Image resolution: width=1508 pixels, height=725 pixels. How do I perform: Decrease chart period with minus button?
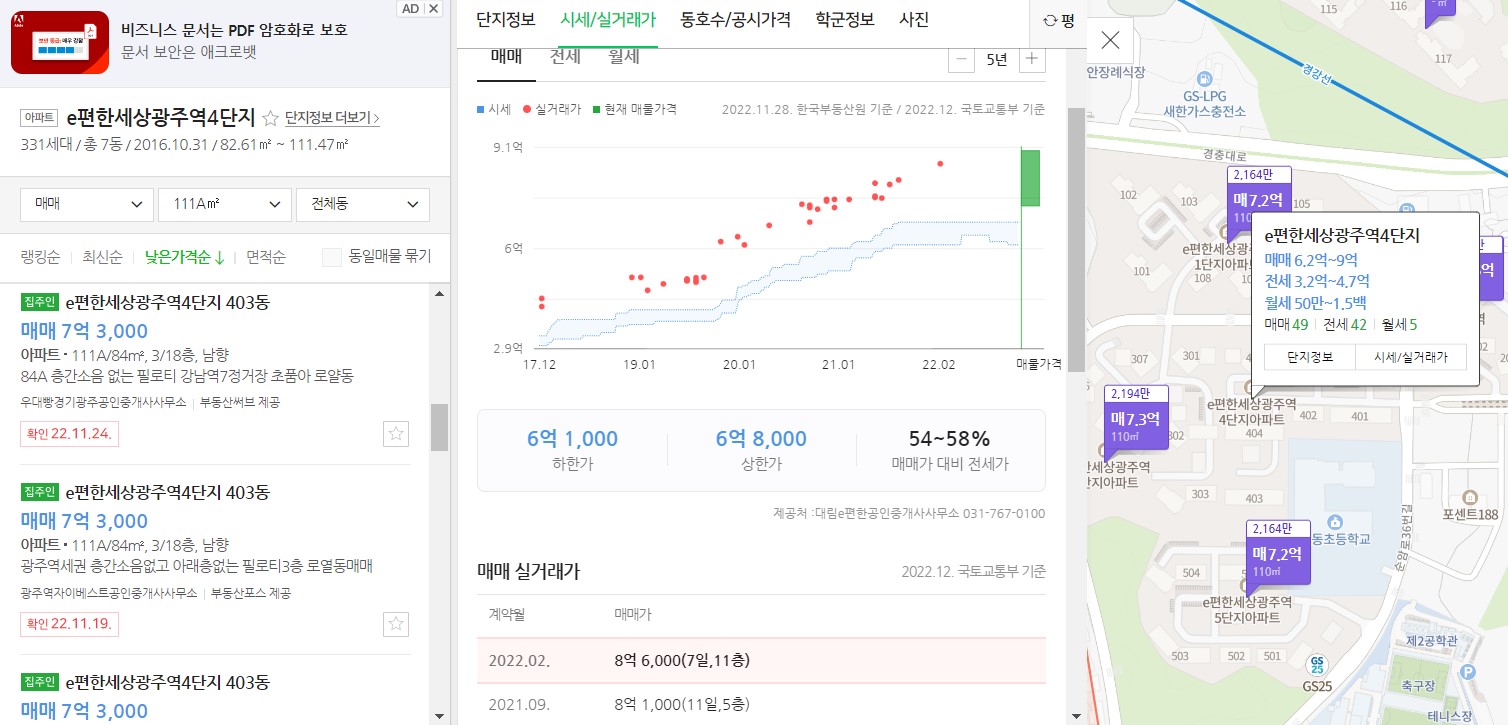961,59
